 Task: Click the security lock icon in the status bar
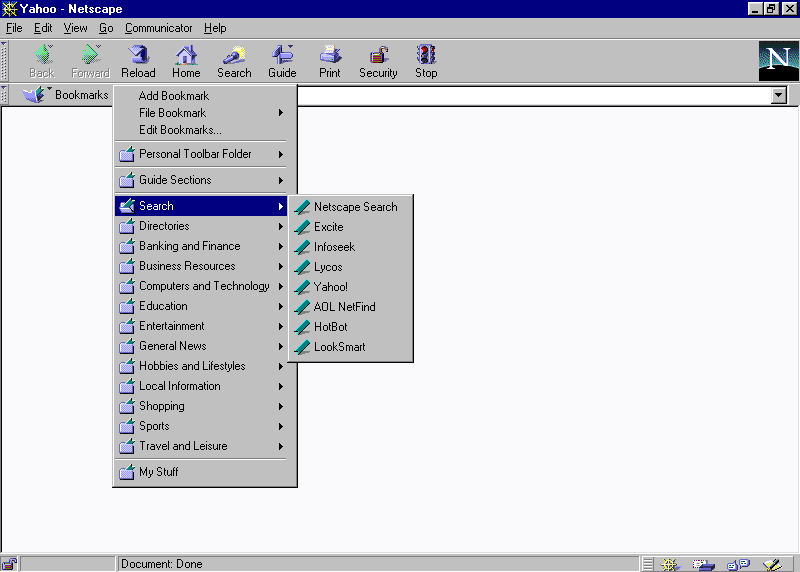(x=10, y=564)
